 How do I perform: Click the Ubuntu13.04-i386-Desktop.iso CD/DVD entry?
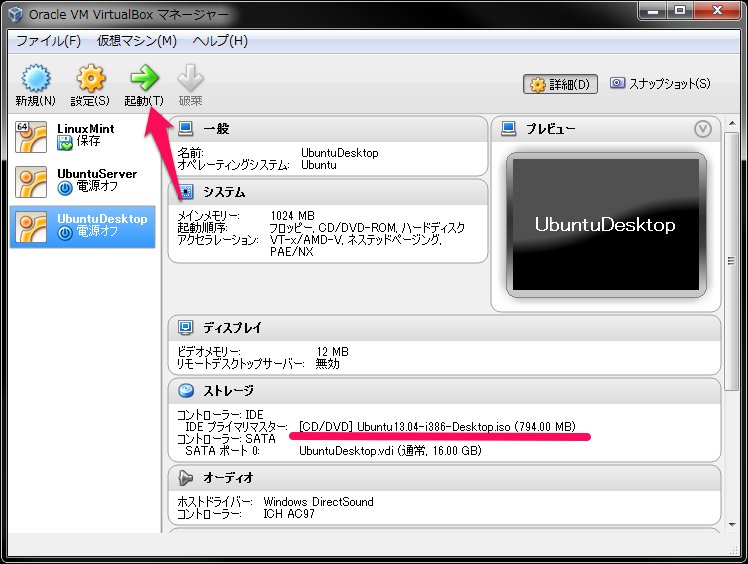pos(437,426)
